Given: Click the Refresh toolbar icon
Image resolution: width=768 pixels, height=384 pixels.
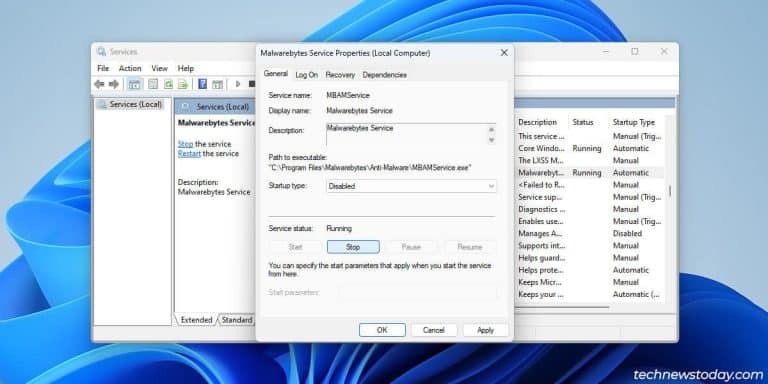Looking at the screenshot, I should (168, 84).
